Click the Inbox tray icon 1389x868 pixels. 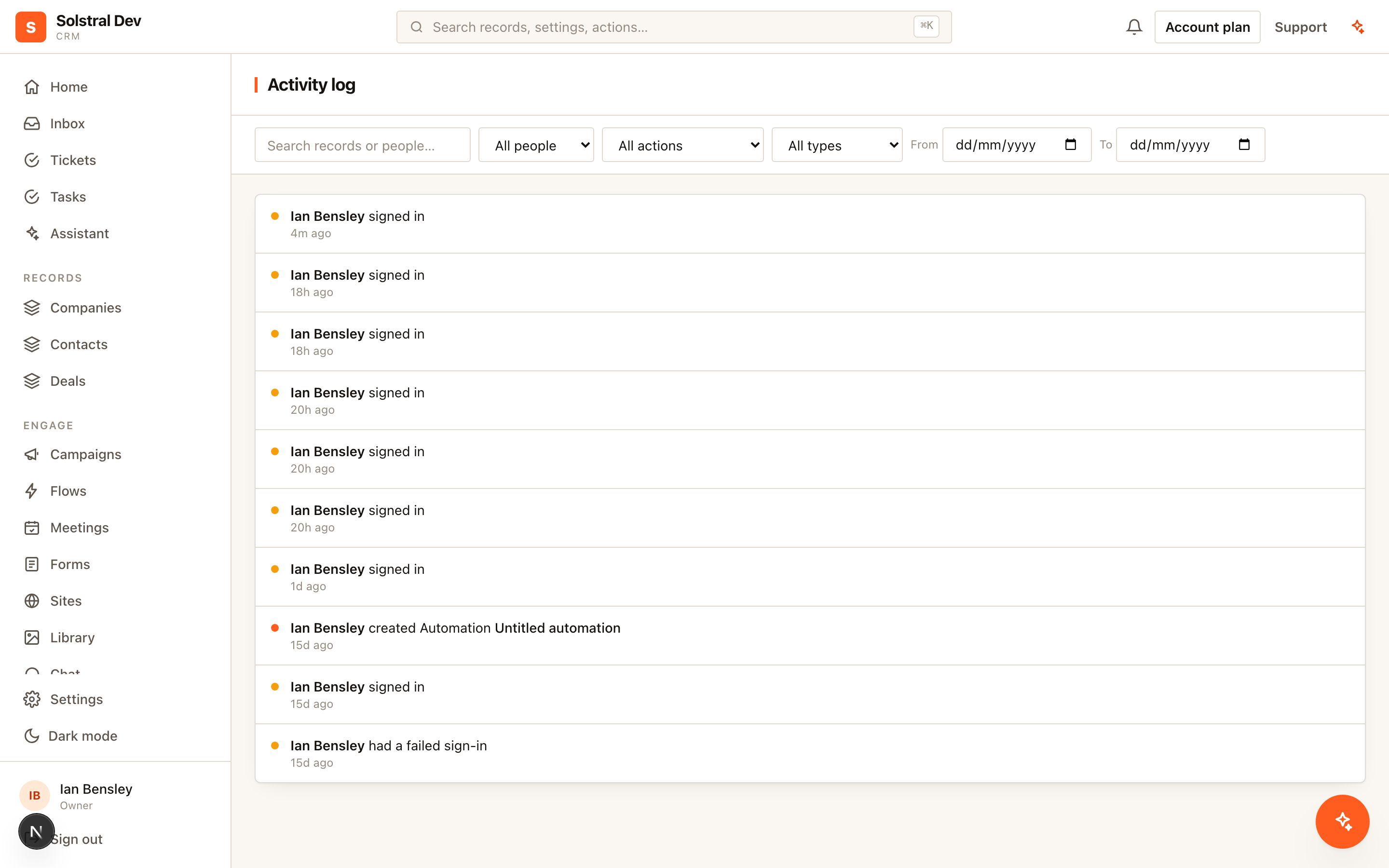click(x=32, y=123)
